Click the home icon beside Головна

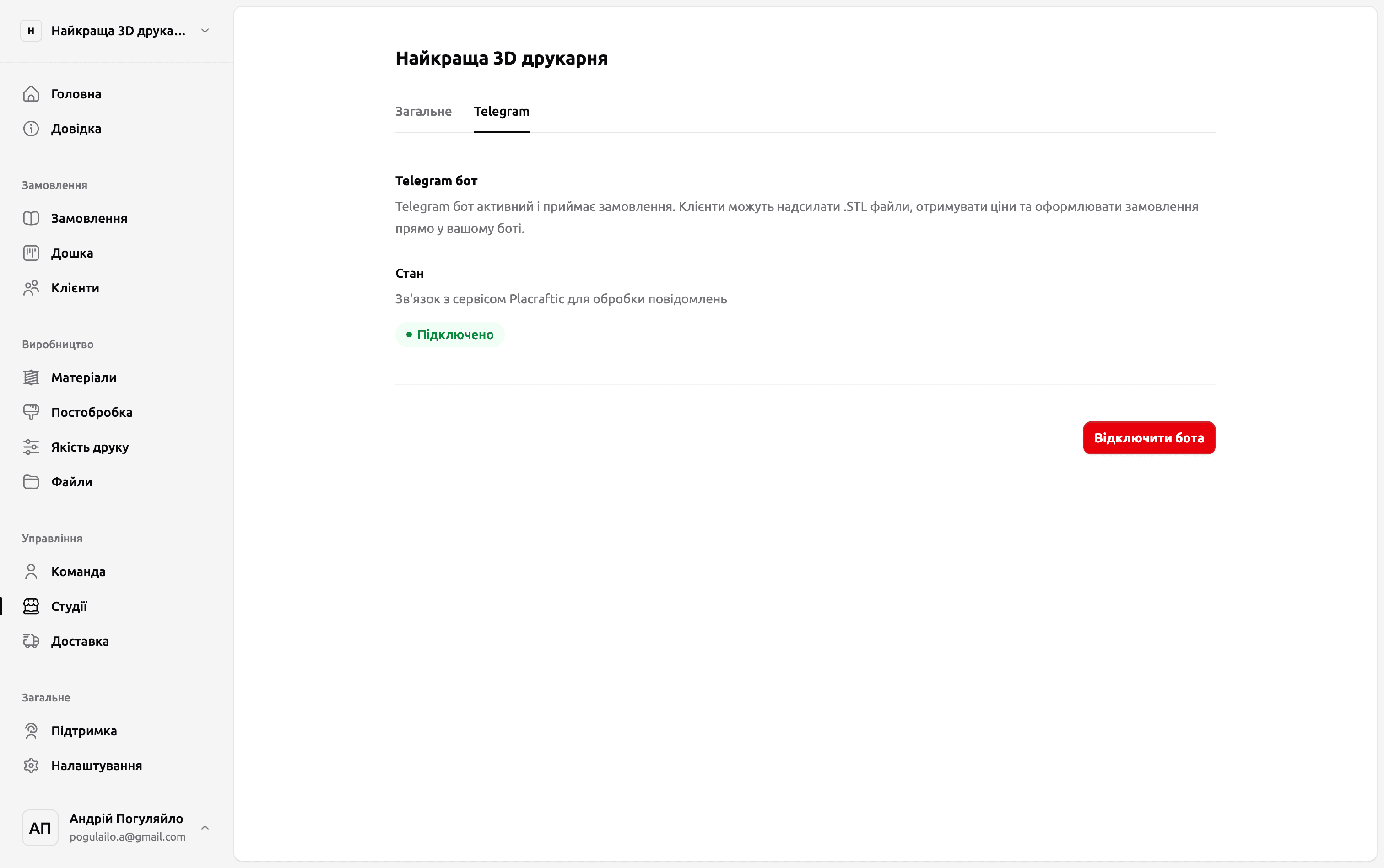tap(31, 94)
